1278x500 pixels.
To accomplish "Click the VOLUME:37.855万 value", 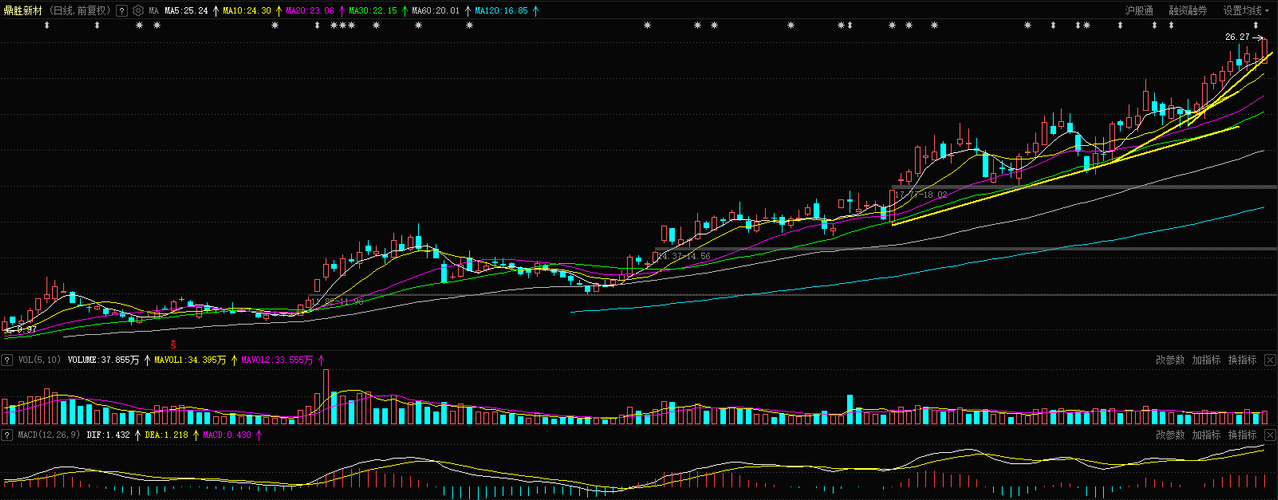I will [x=103, y=359].
